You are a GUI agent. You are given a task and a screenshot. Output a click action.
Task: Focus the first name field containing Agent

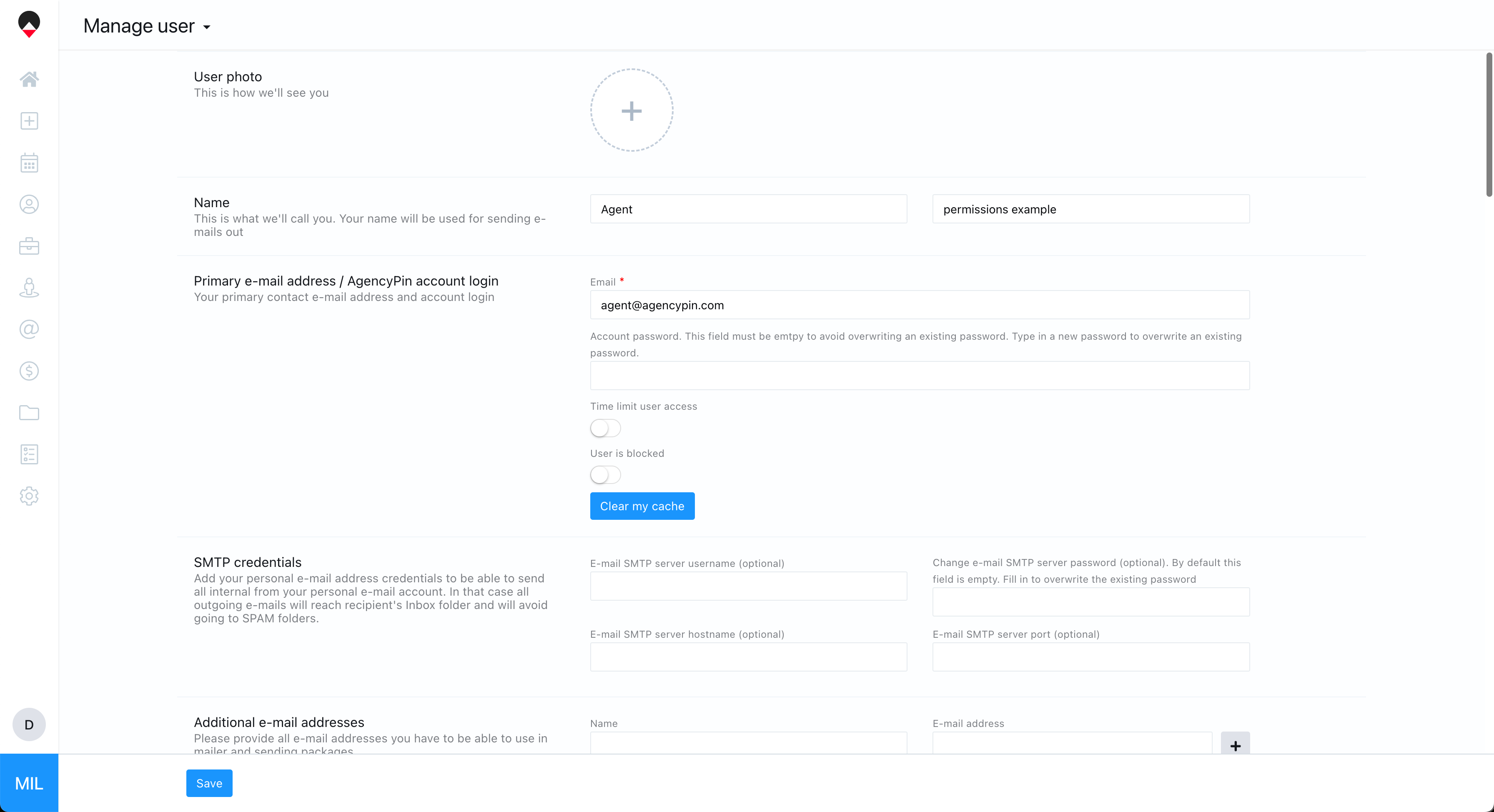click(748, 209)
